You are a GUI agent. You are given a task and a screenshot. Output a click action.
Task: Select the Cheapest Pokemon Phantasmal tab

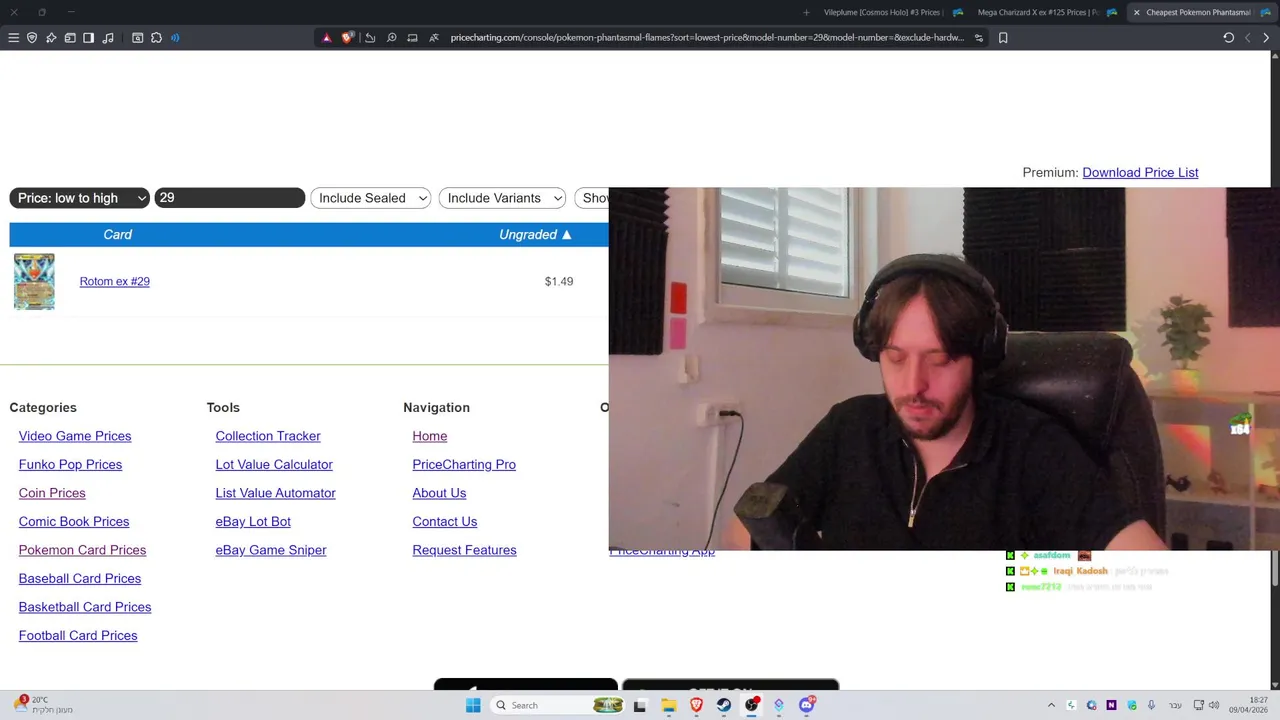tap(1197, 12)
